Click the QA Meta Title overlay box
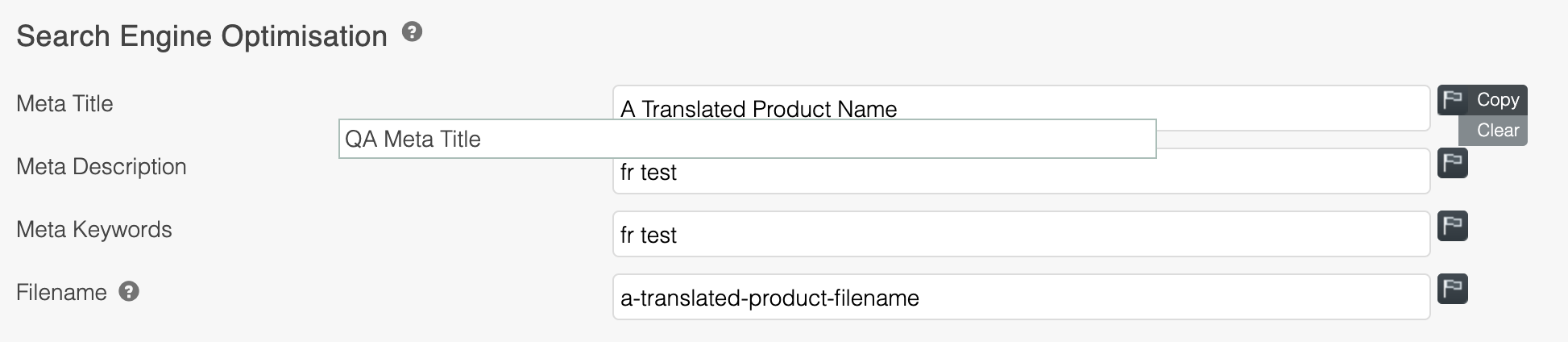 [746, 139]
